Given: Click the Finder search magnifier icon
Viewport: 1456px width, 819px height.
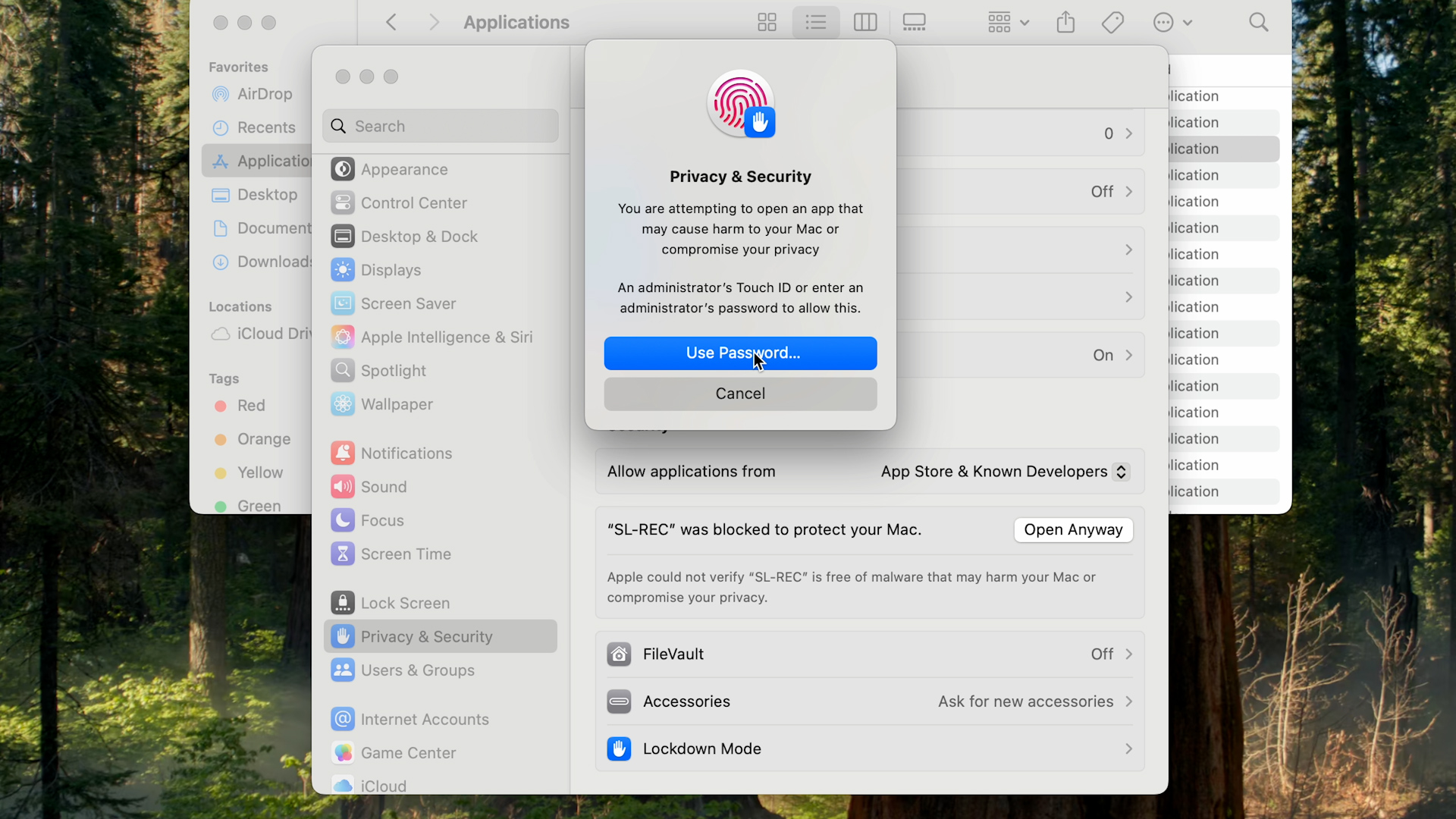Looking at the screenshot, I should (x=1259, y=23).
